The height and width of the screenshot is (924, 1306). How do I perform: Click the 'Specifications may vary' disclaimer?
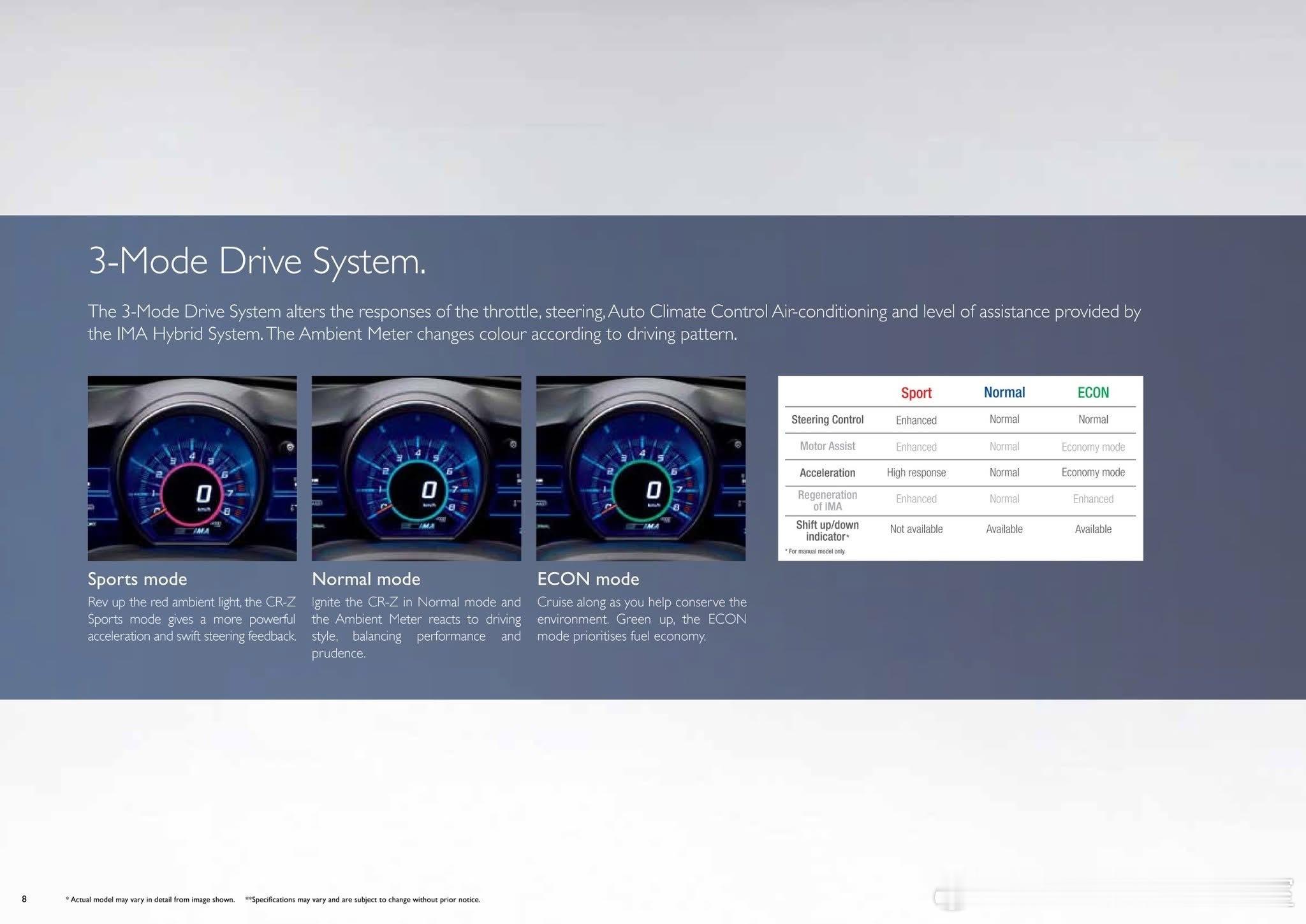(363, 900)
